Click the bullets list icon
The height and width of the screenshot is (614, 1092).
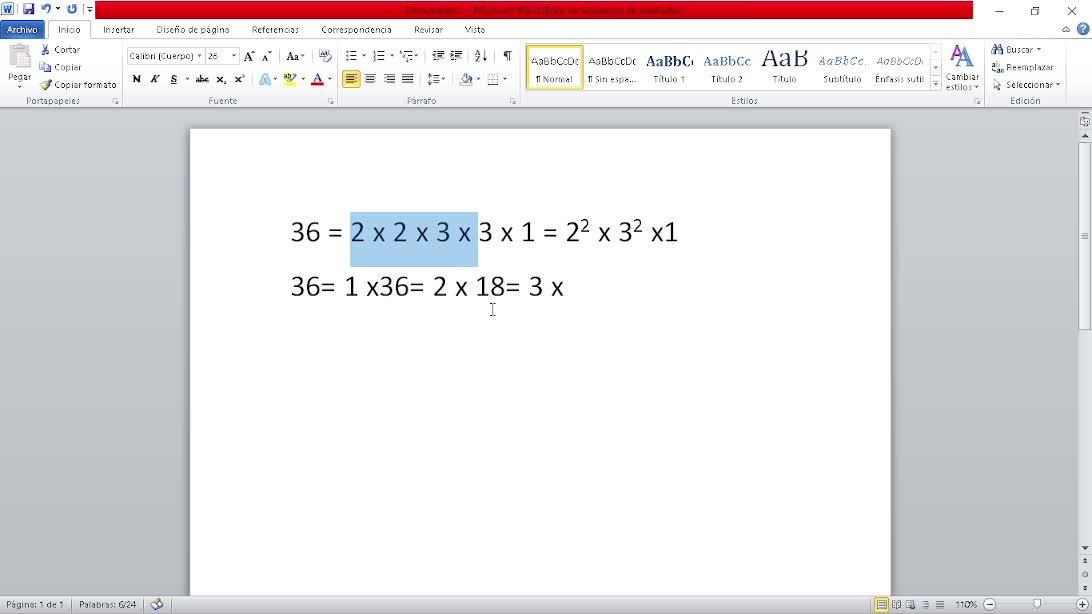[351, 56]
